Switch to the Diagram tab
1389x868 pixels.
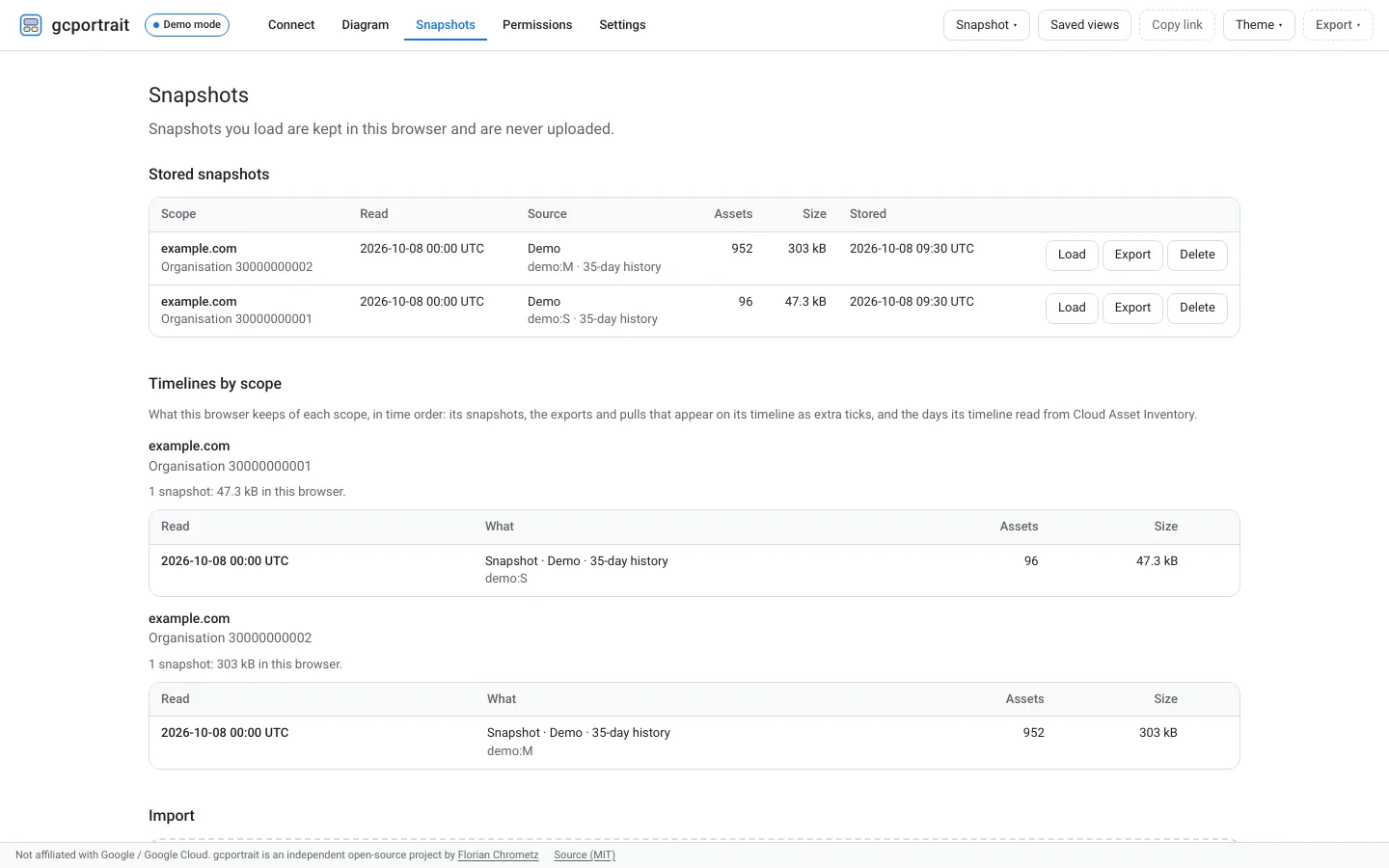click(x=366, y=25)
